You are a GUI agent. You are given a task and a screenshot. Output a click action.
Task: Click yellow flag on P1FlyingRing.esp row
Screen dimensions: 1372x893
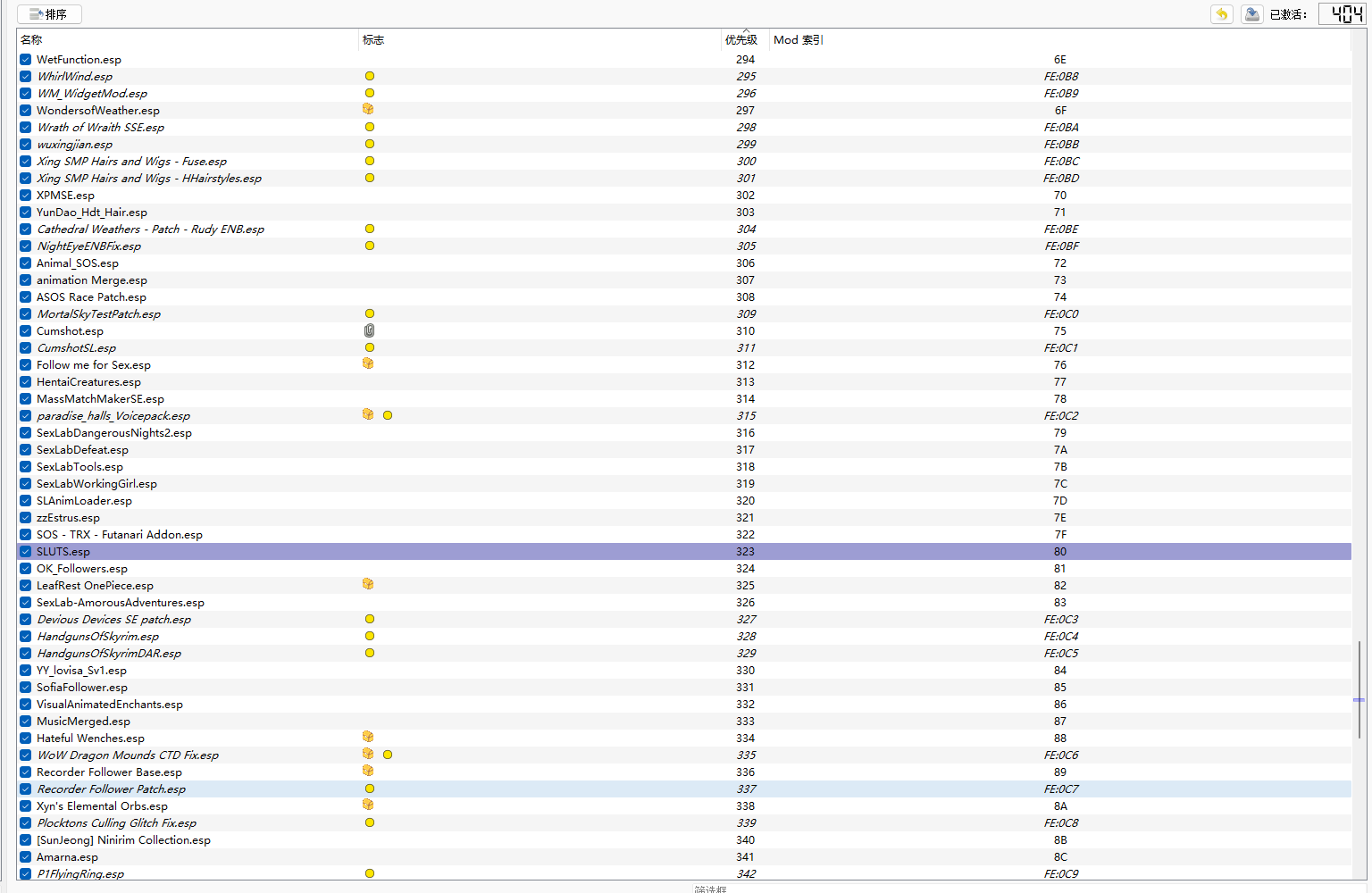click(x=370, y=873)
